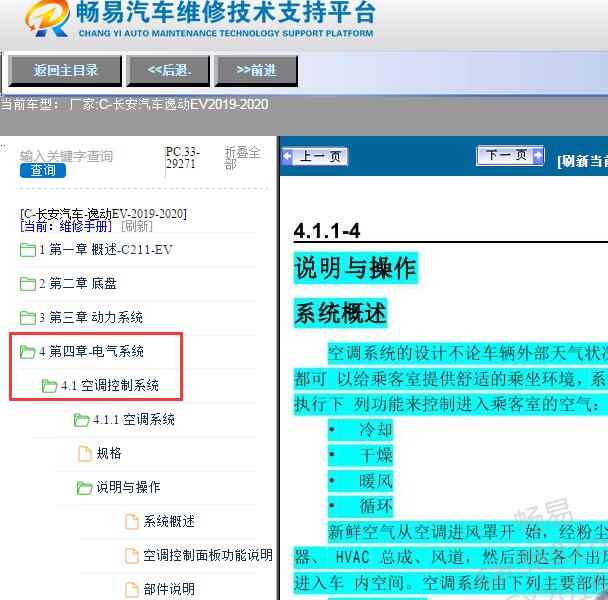
Task: Click the [C-长安汽车-逸动EV-2019-2020] title text
Action: pyautogui.click(x=104, y=214)
